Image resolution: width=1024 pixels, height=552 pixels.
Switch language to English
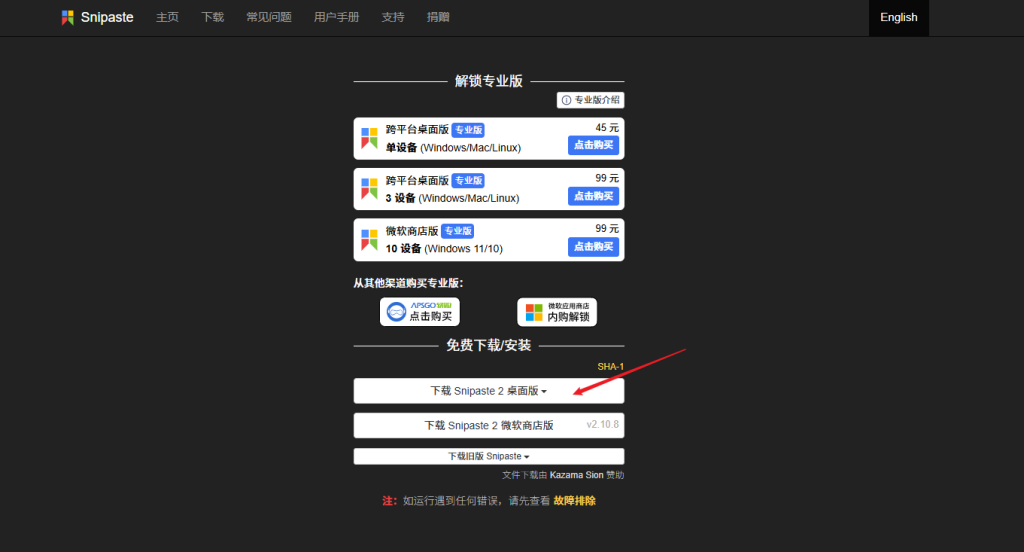899,18
